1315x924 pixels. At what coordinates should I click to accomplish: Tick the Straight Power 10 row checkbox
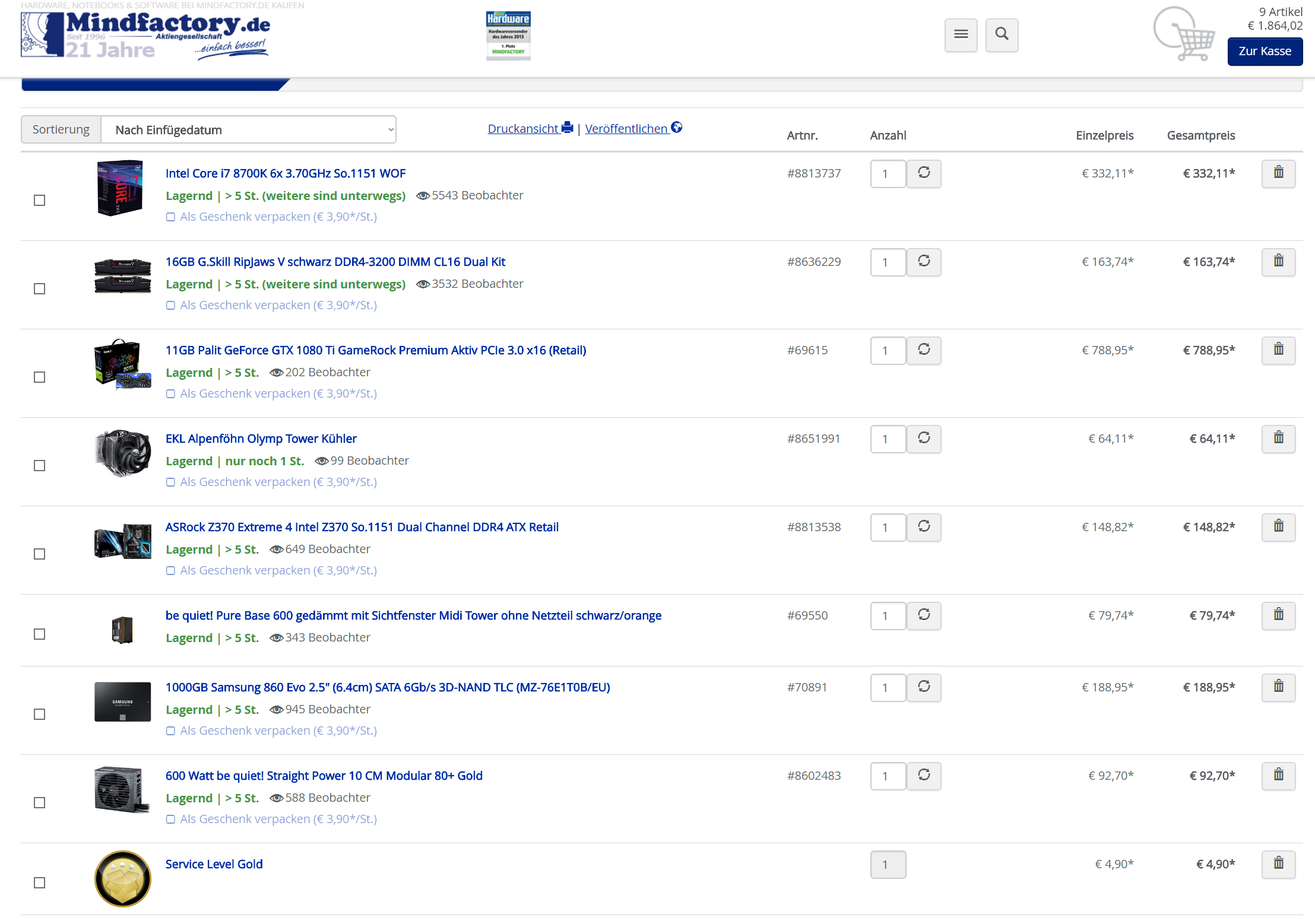[x=40, y=803]
